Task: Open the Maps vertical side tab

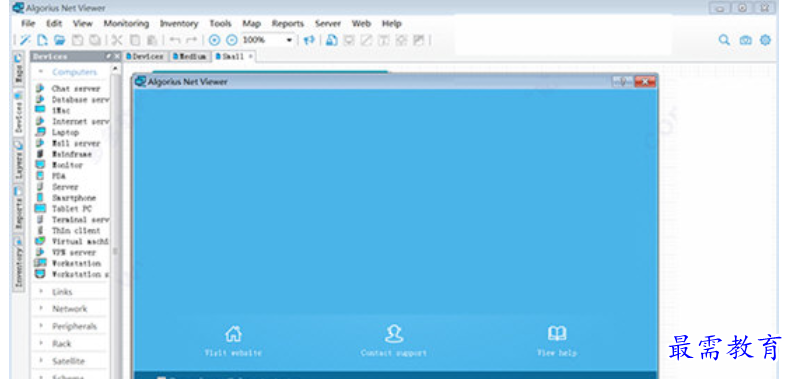Action: (18, 69)
